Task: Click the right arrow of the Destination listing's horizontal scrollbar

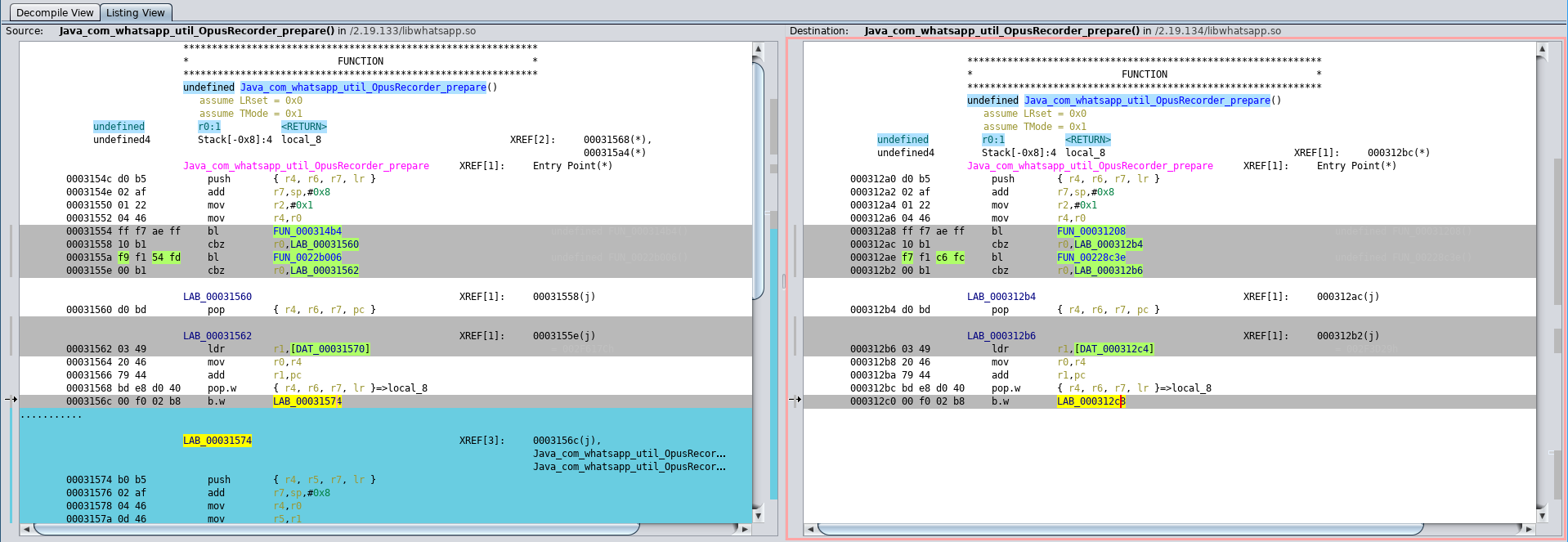Action: click(1529, 529)
